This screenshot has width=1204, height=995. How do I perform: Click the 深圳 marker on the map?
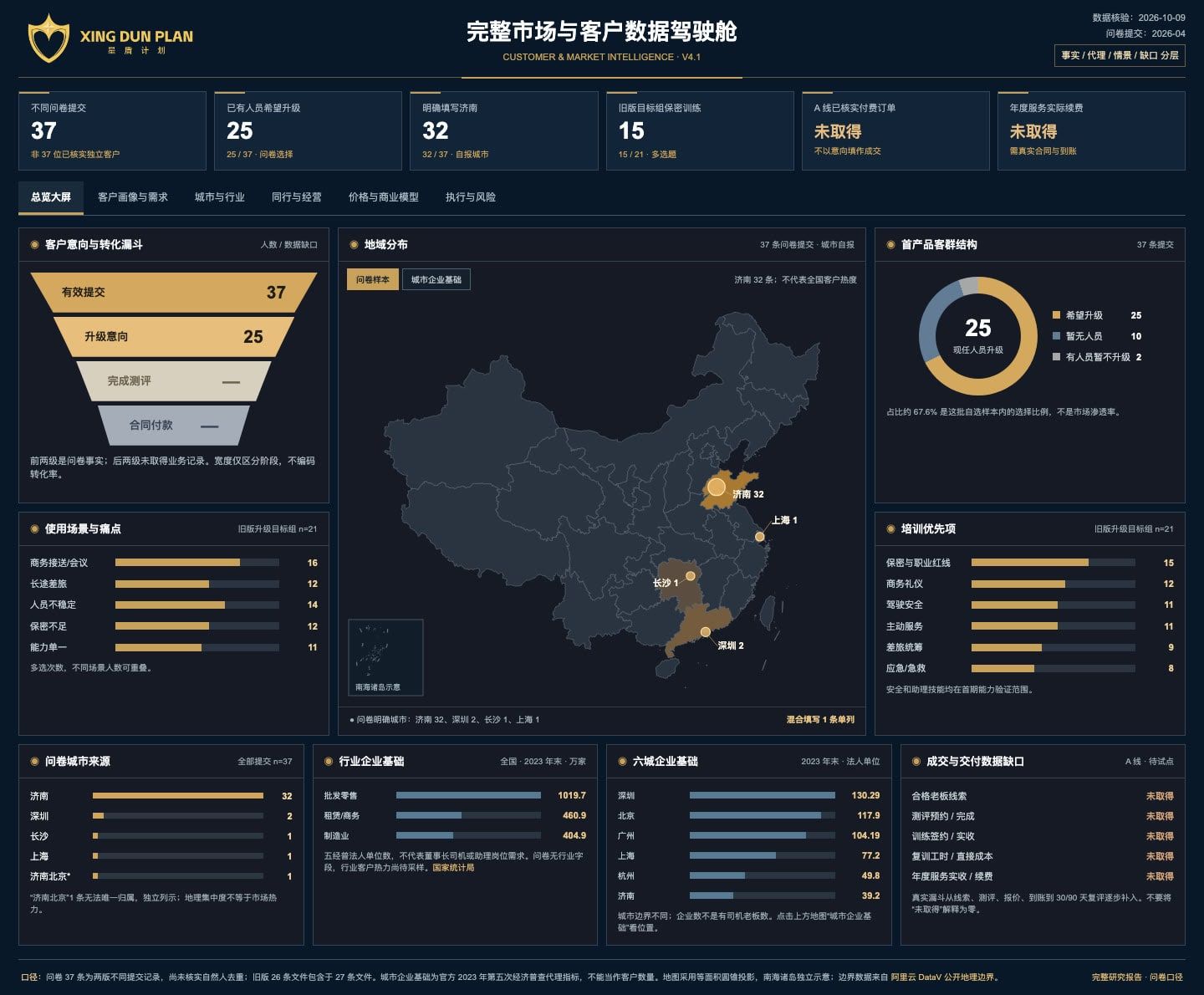(x=706, y=632)
